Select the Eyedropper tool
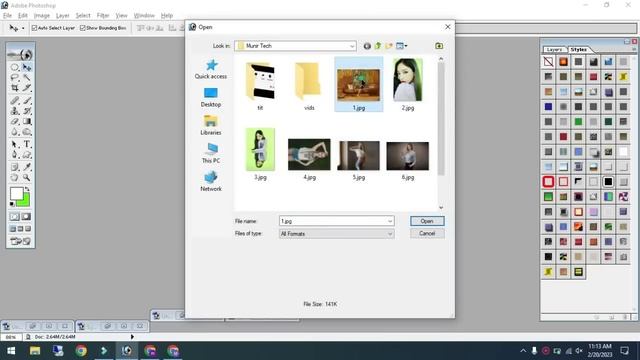The image size is (640, 360). pos(27,167)
